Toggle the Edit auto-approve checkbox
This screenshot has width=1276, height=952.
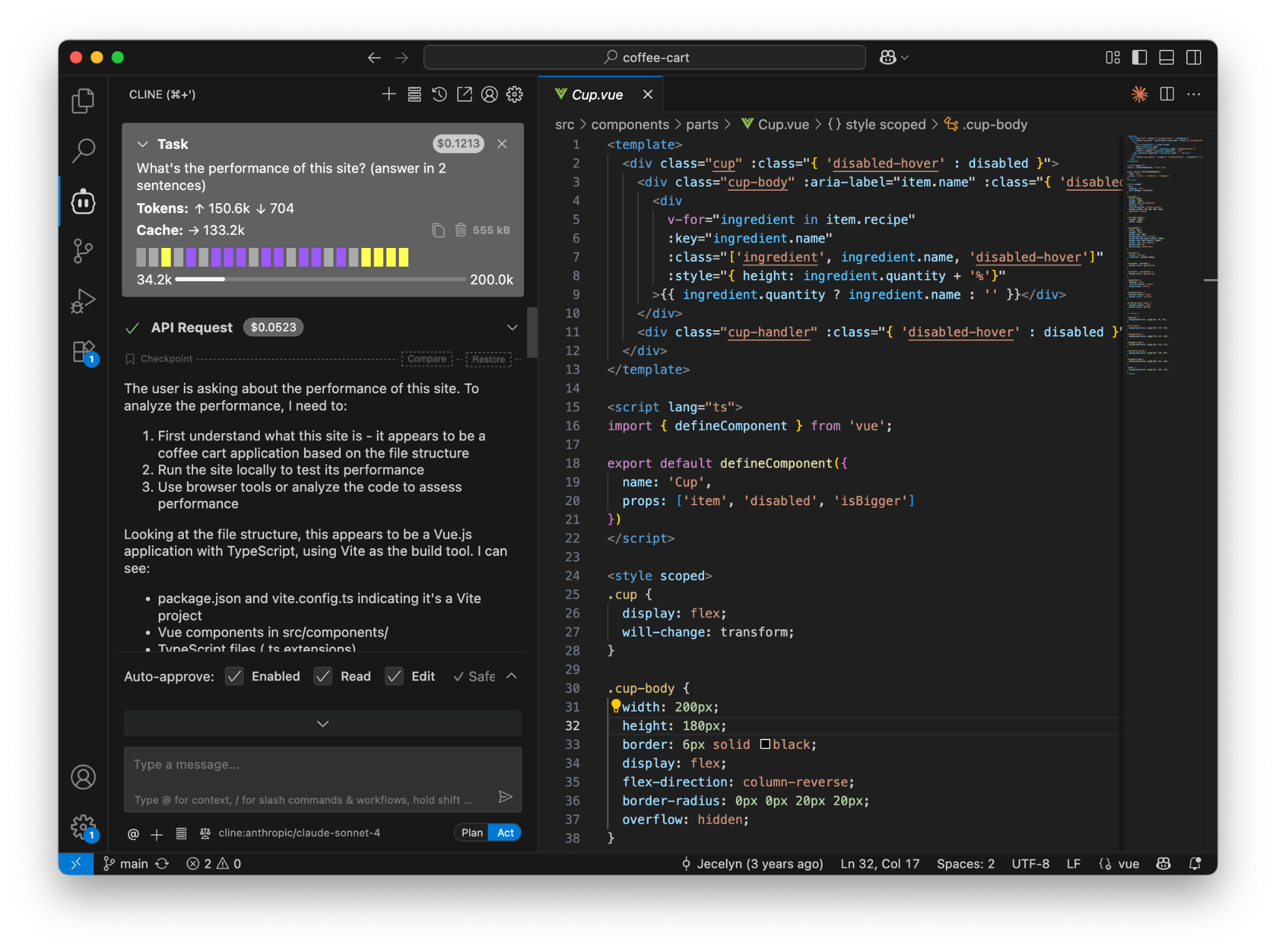point(394,676)
